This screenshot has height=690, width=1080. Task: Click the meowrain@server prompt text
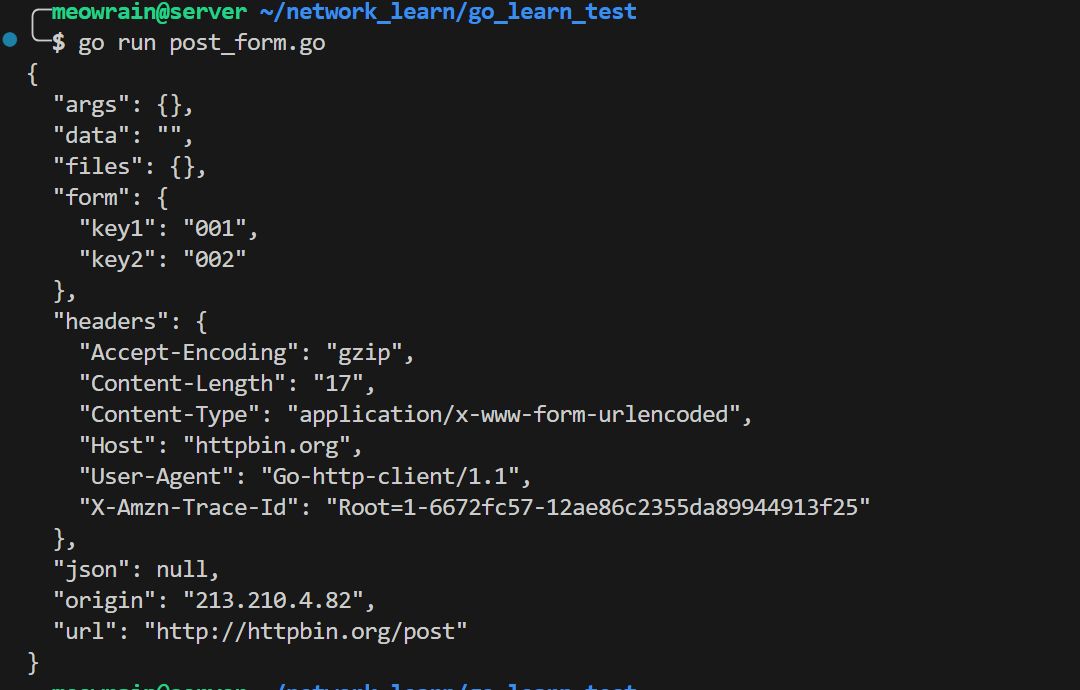click(148, 13)
